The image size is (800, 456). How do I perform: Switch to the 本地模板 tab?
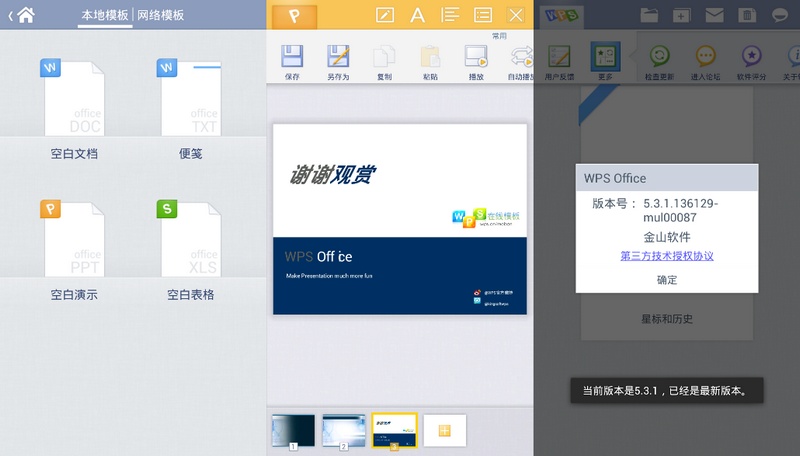coord(105,15)
